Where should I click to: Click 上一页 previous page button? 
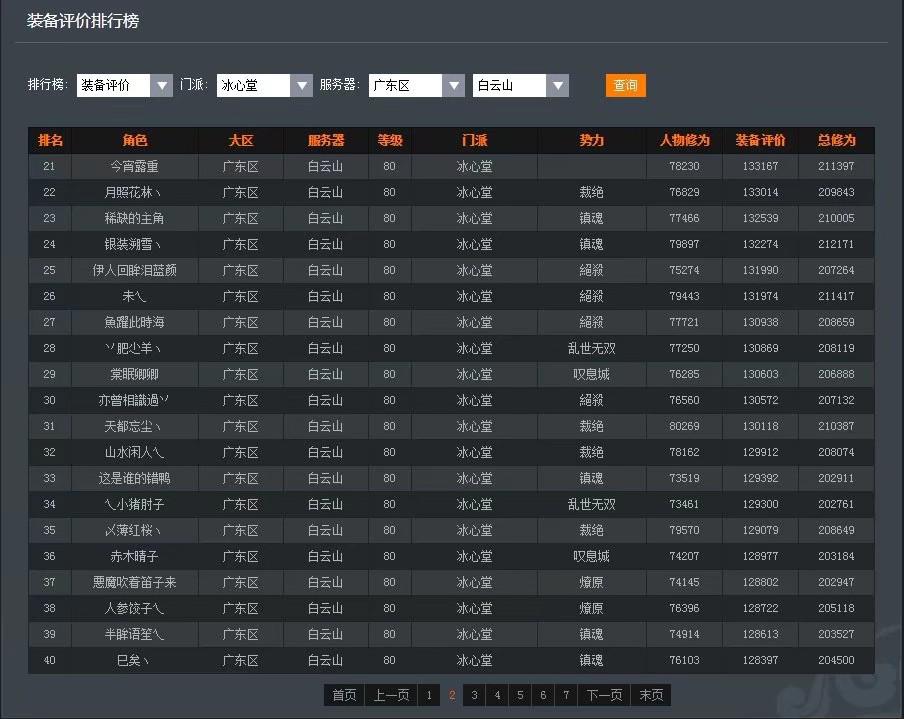coord(391,695)
